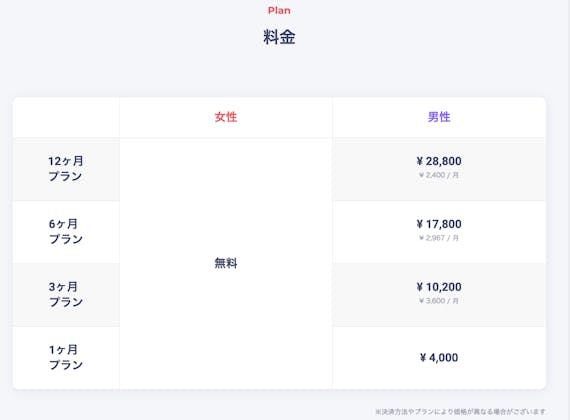Select the 料金 page title
The width and height of the screenshot is (570, 420).
pos(279,37)
